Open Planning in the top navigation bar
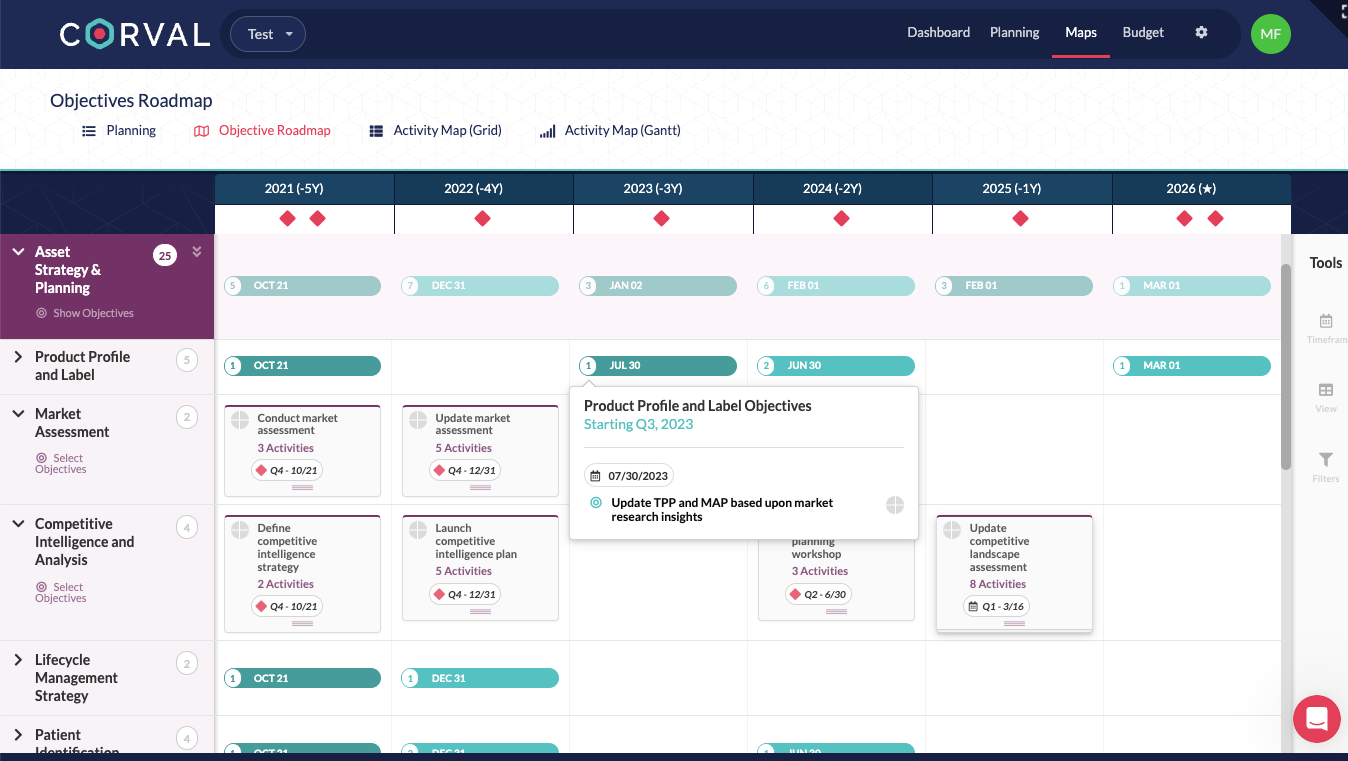Image resolution: width=1348 pixels, height=761 pixels. [1014, 32]
